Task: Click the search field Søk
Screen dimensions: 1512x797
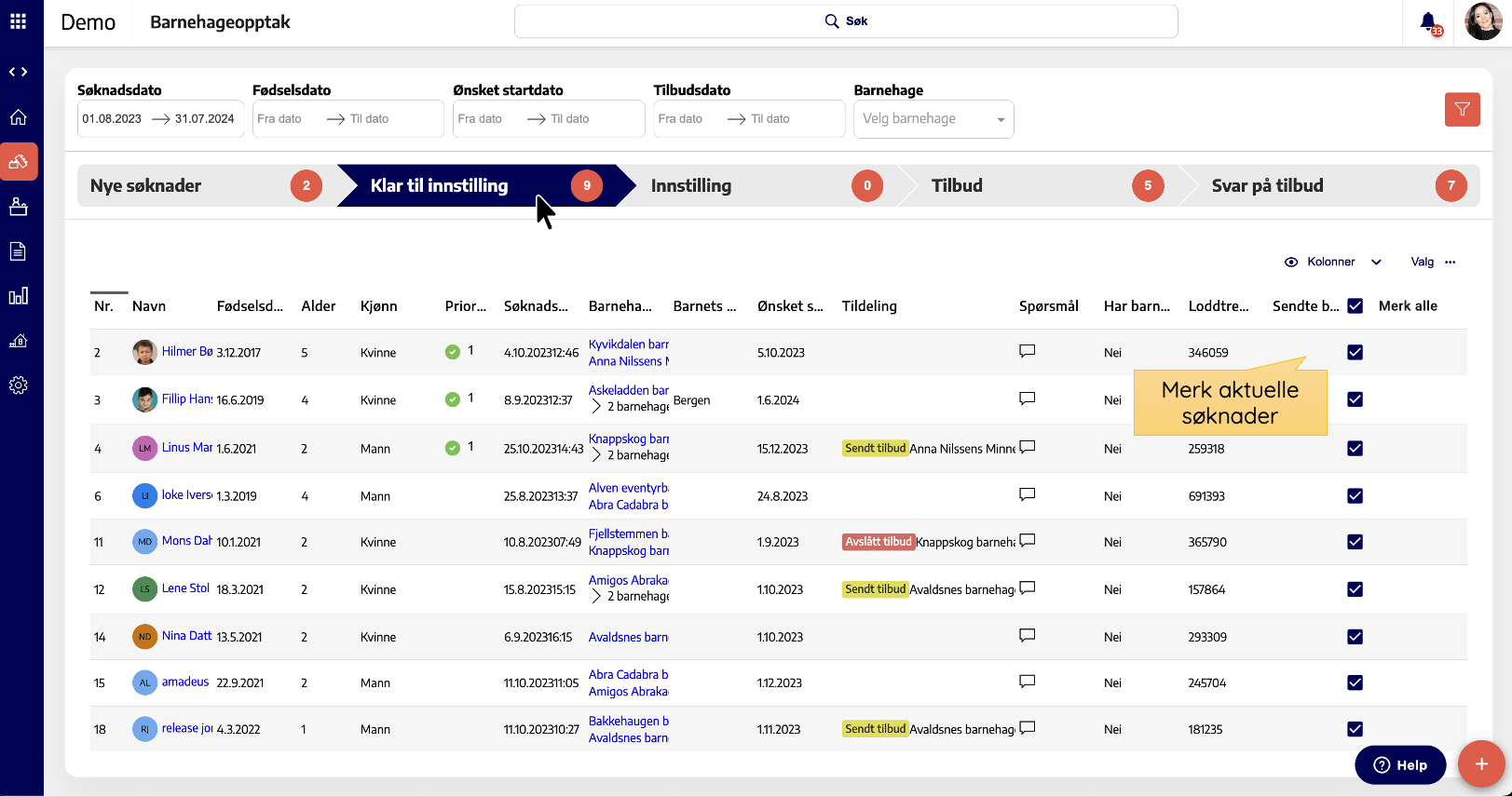Action: pos(846,21)
